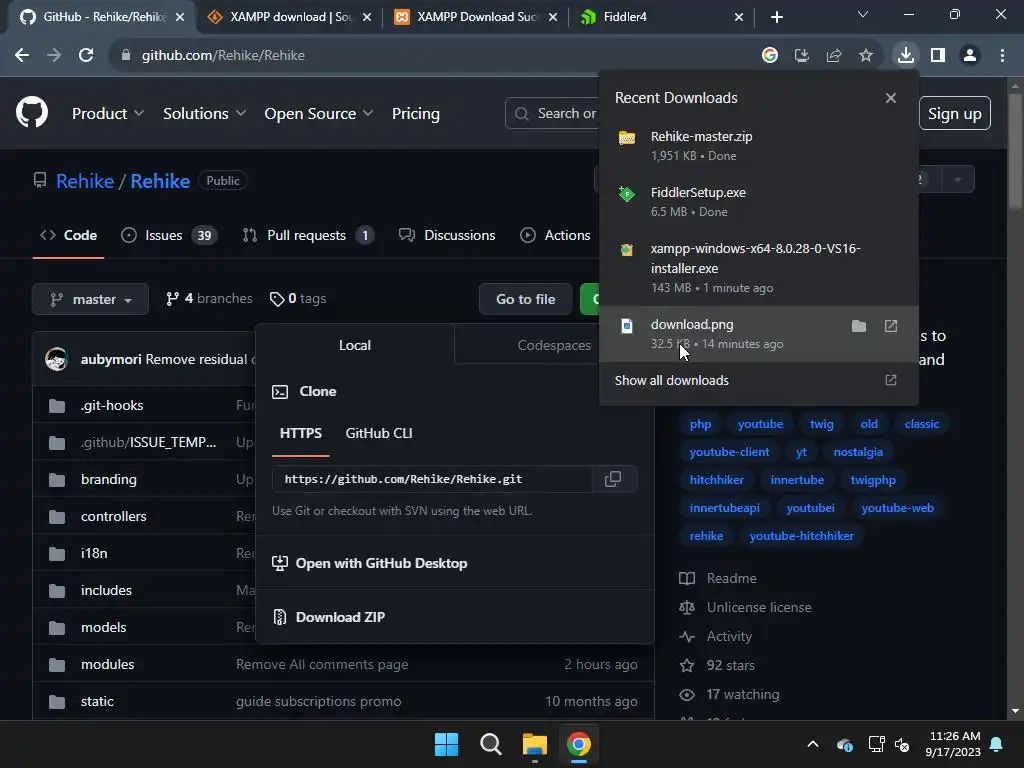The image size is (1024, 768).
Task: Click the youtube-hitchhiker topic tag
Action: [x=801, y=536]
